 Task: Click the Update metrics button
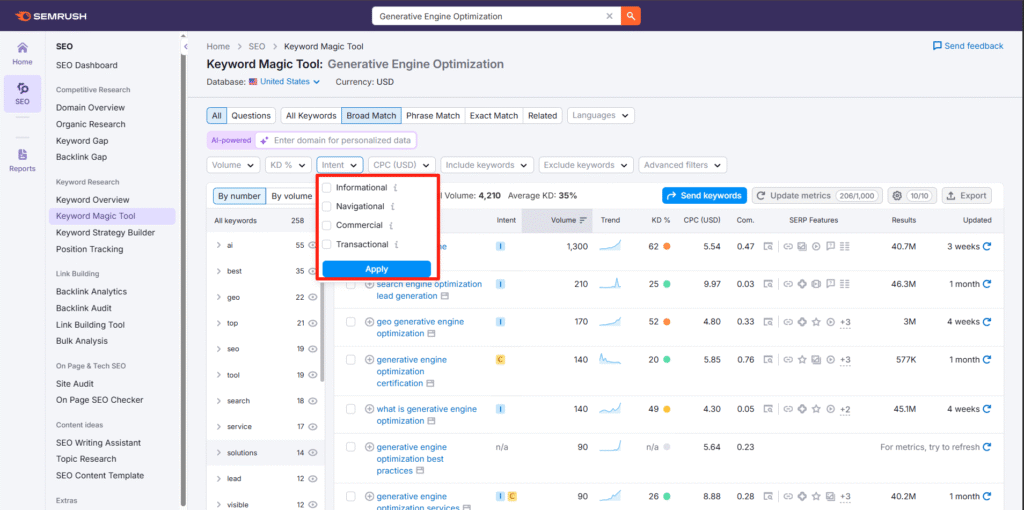(817, 195)
